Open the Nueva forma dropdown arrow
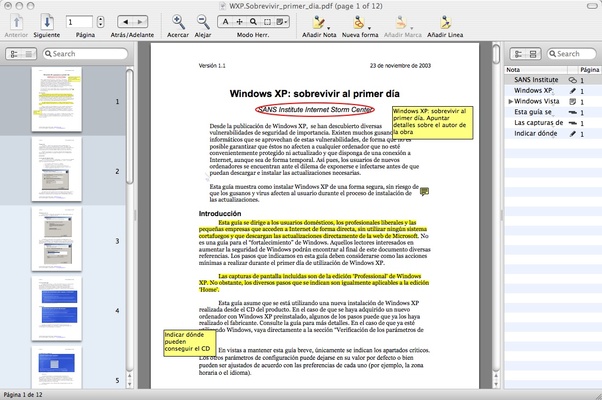602x400 pixels. pyautogui.click(x=369, y=28)
